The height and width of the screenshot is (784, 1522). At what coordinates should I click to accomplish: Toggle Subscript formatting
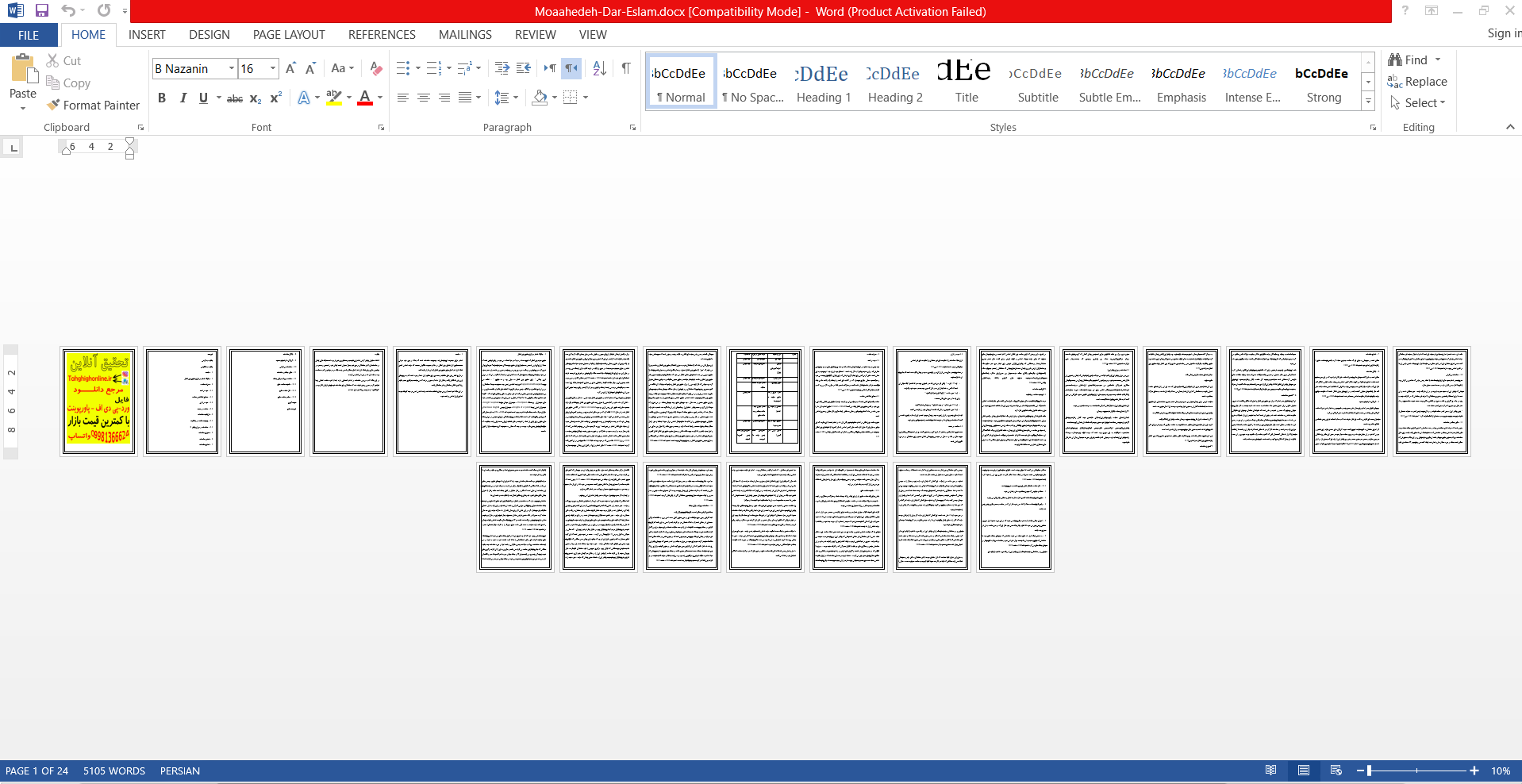point(256,98)
